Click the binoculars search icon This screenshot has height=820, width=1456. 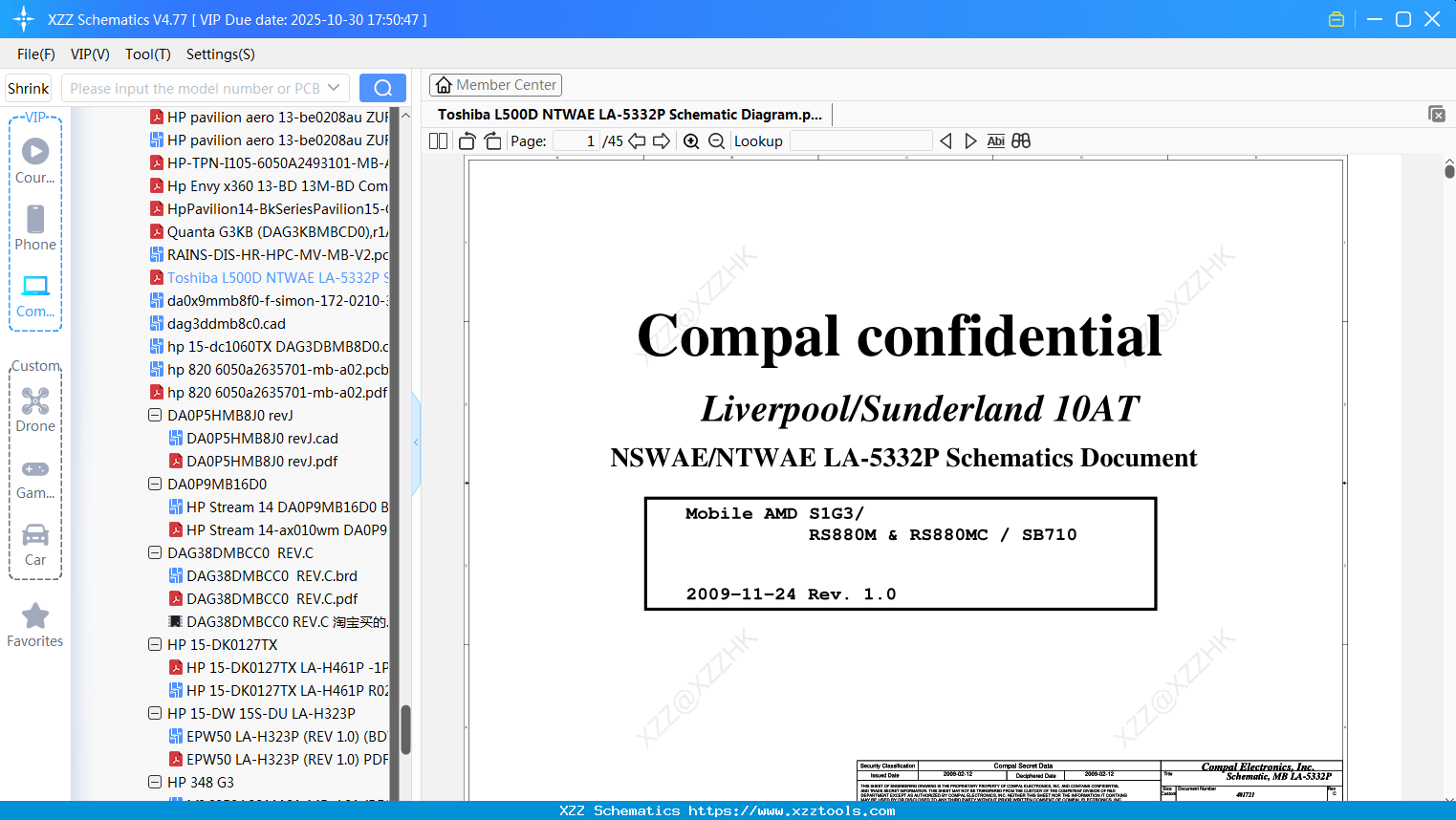tap(1021, 141)
